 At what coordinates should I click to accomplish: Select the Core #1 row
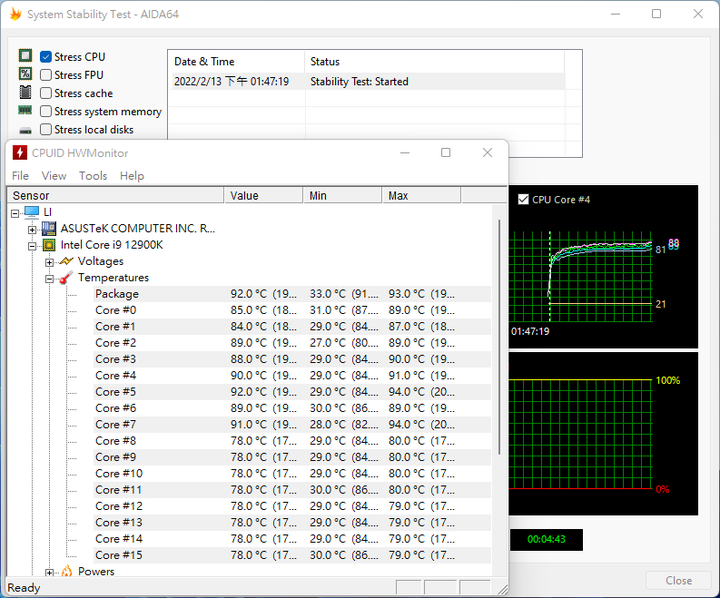pyautogui.click(x=292, y=327)
